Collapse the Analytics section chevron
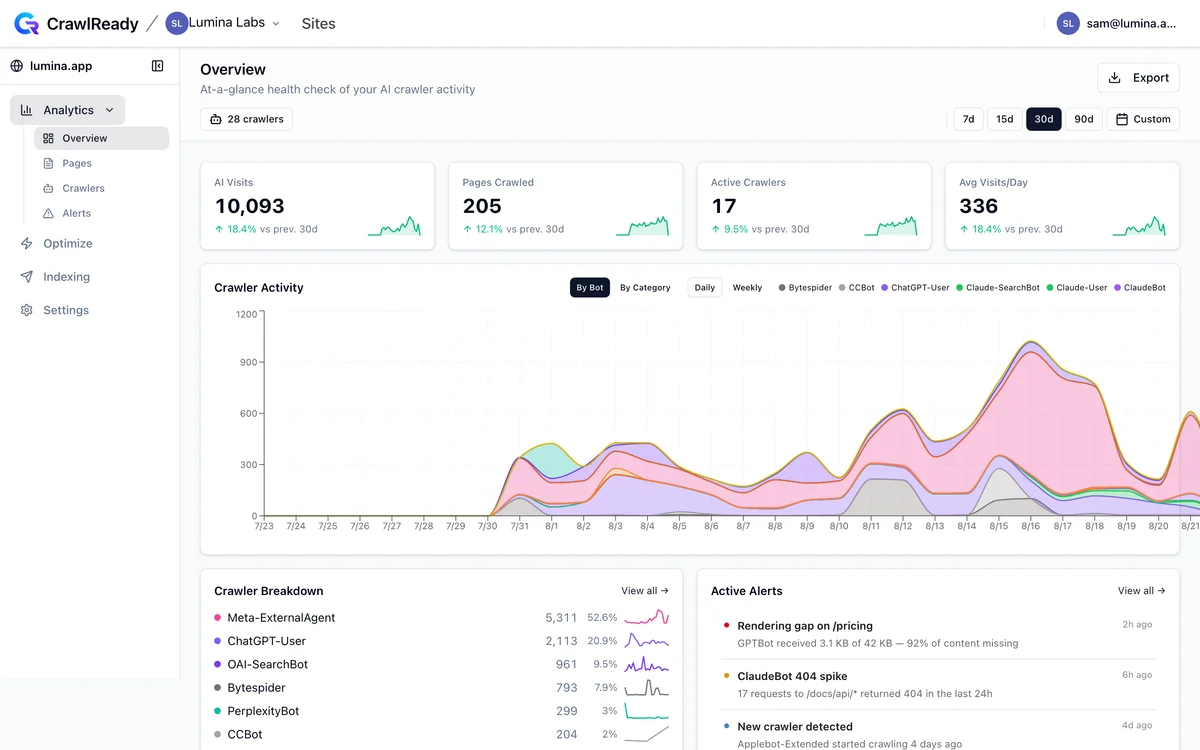 pyautogui.click(x=109, y=110)
